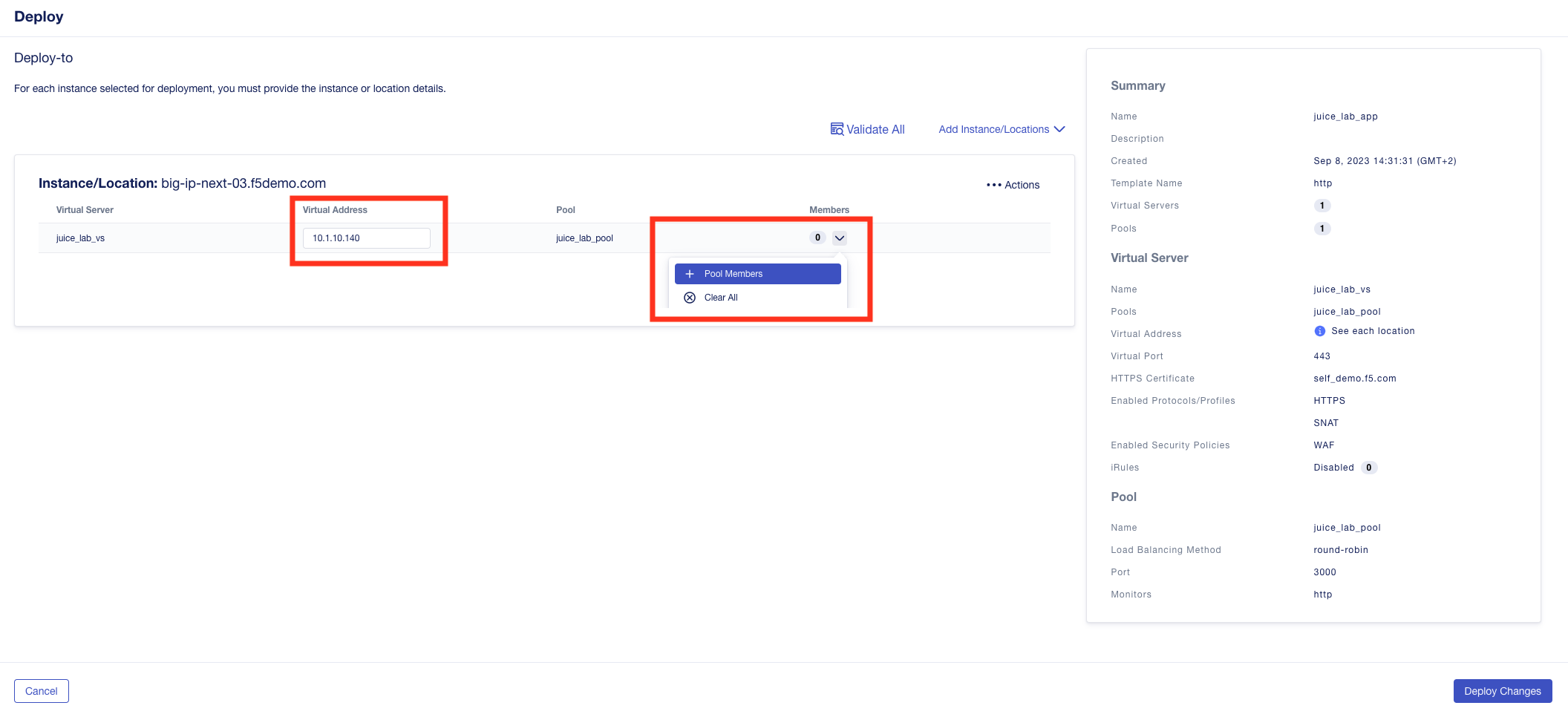
Task: Click the pool Name value juice_lab_pool under Pool heading
Action: pyautogui.click(x=1347, y=528)
